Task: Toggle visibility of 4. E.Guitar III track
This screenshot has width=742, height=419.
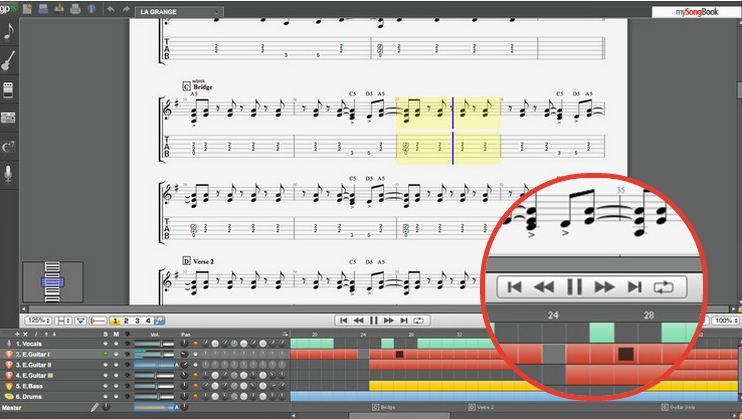Action: 127,375
